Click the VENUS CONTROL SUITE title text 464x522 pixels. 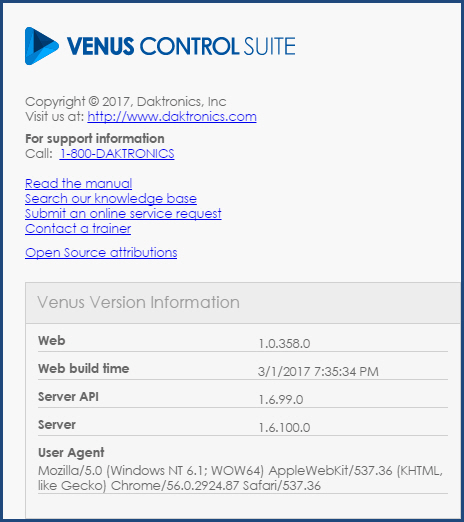point(181,46)
